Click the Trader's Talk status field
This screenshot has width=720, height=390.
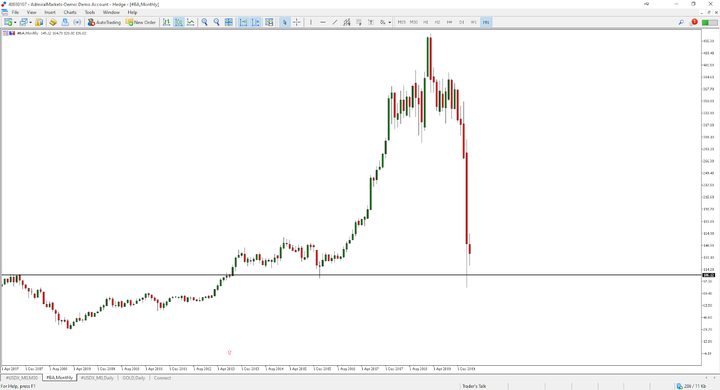tap(474, 386)
